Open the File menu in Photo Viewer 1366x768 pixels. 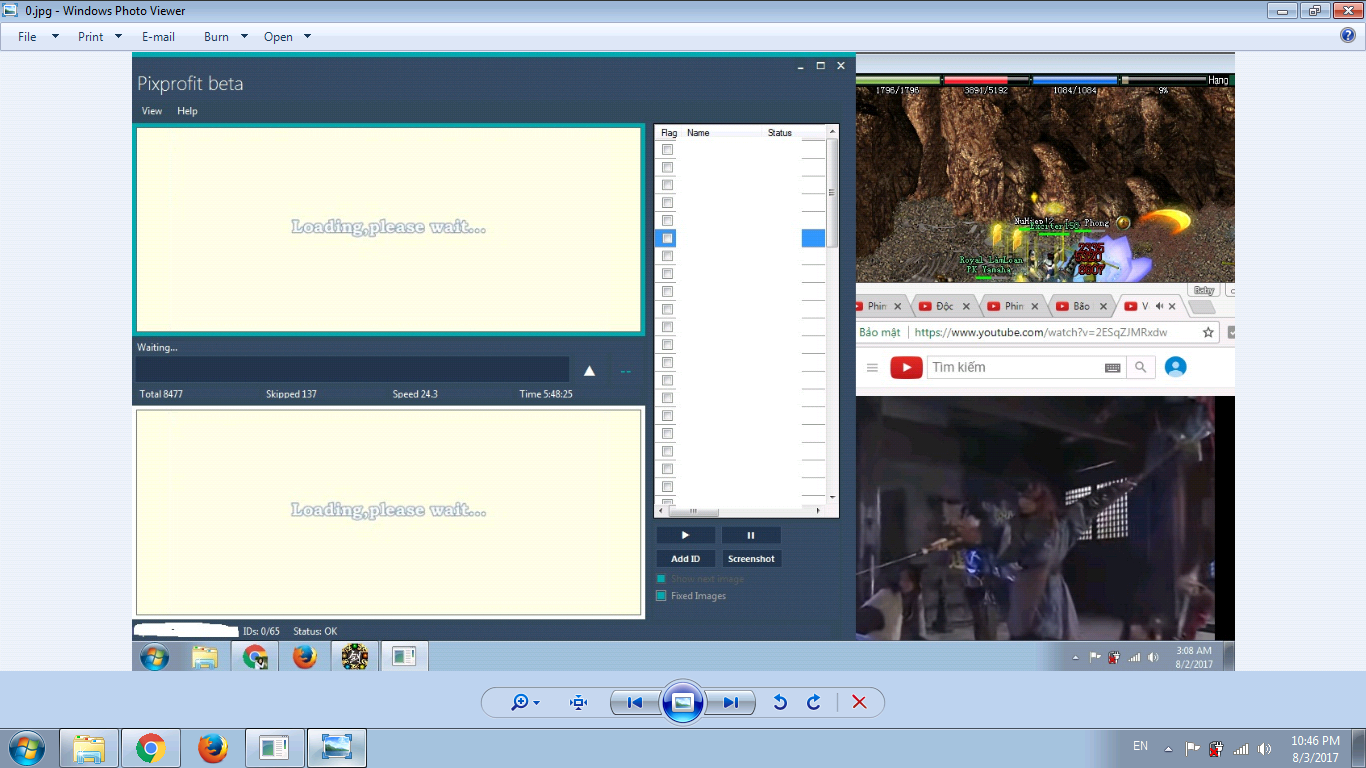coord(27,37)
